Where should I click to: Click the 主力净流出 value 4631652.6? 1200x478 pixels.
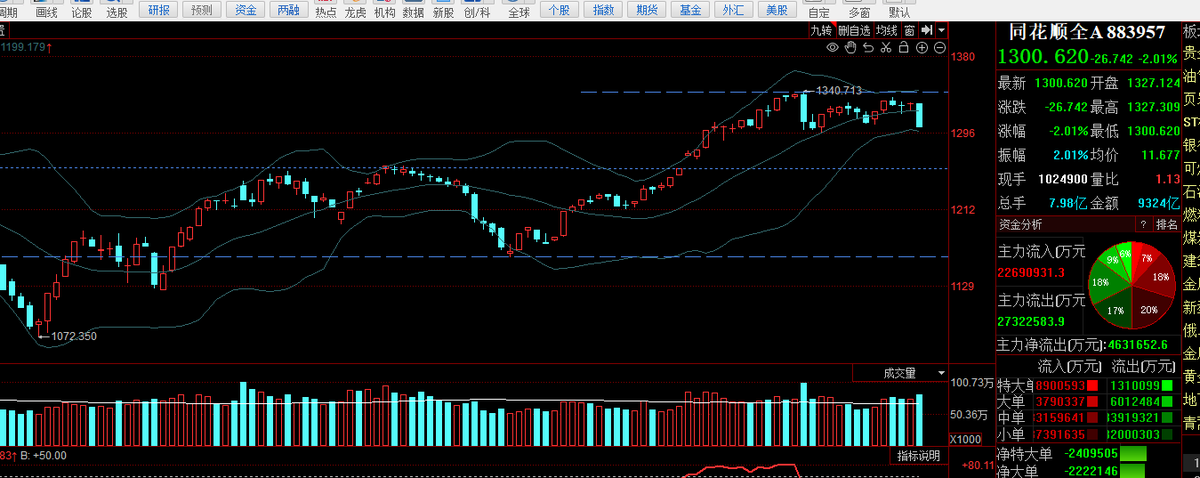pos(1140,345)
